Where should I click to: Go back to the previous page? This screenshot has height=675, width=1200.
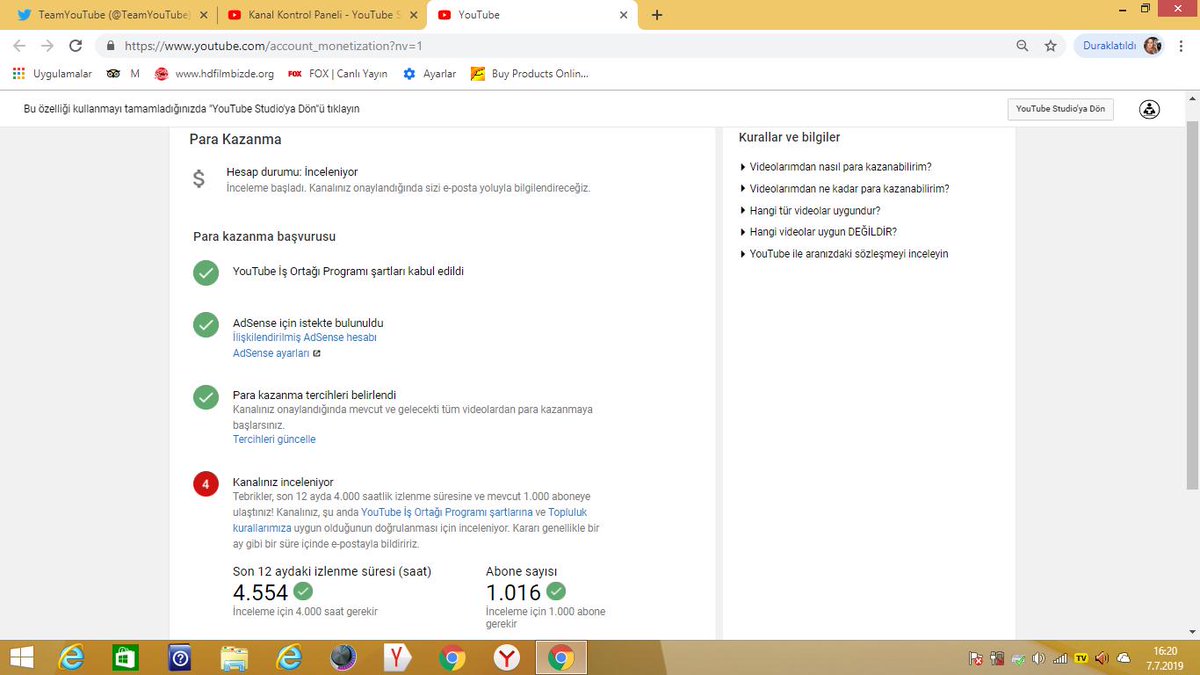click(x=20, y=46)
